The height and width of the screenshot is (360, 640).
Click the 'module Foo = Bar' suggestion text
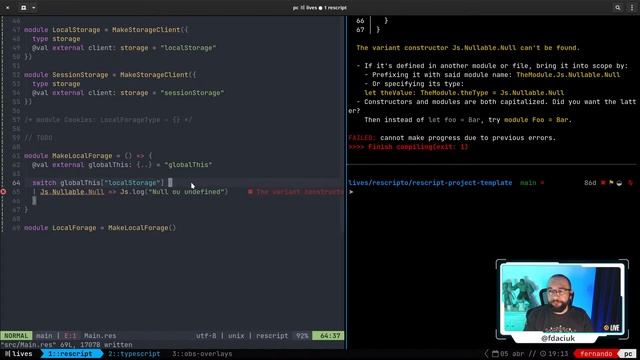coord(536,120)
